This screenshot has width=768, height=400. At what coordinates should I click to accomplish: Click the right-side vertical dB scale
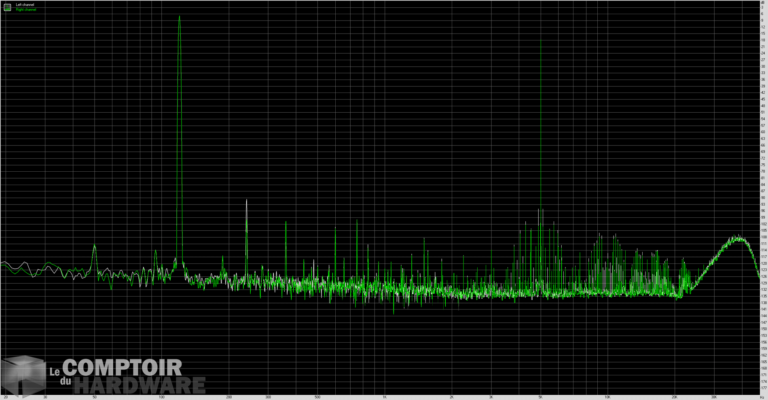764,200
